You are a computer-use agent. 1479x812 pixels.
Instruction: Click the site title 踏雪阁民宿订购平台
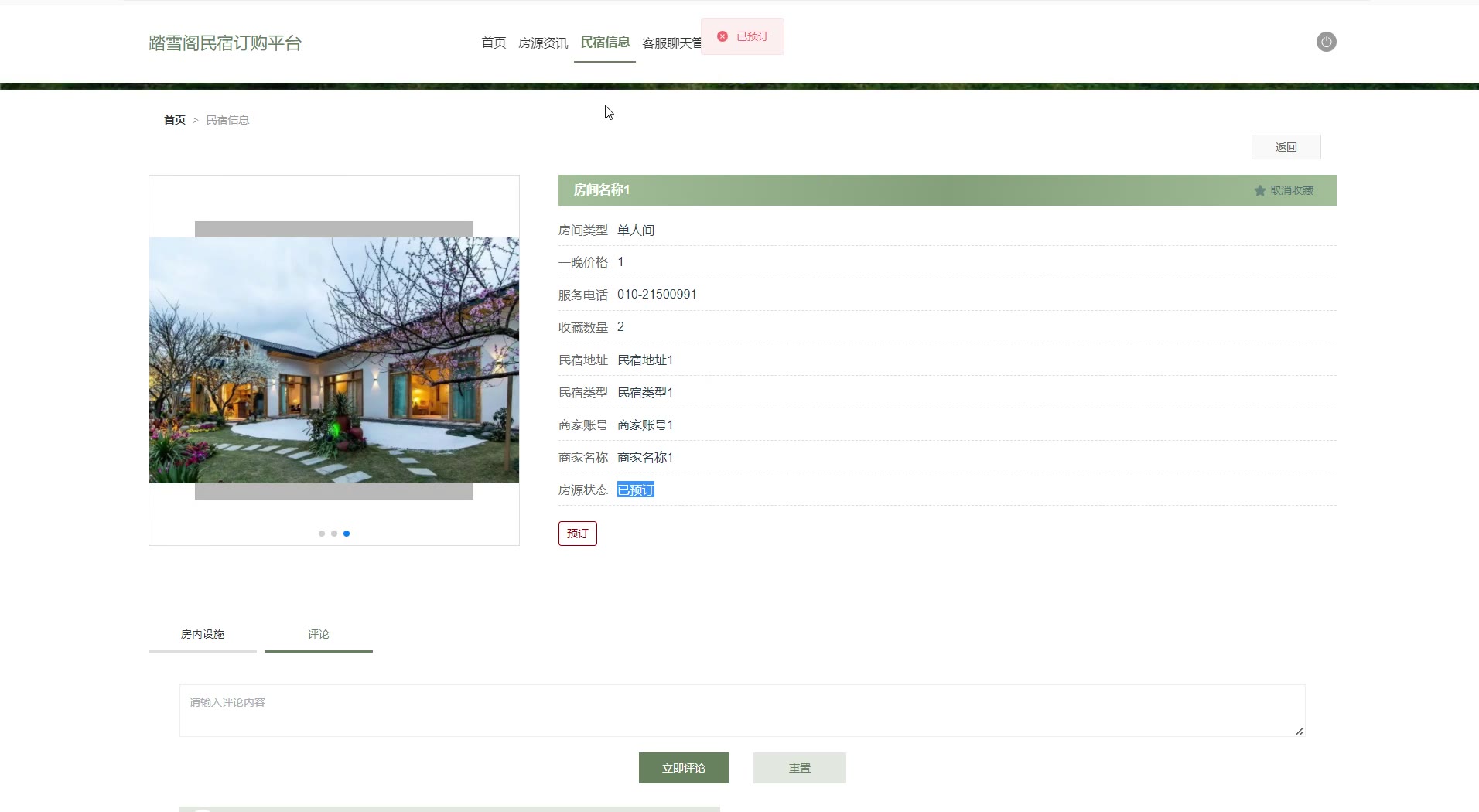(225, 43)
